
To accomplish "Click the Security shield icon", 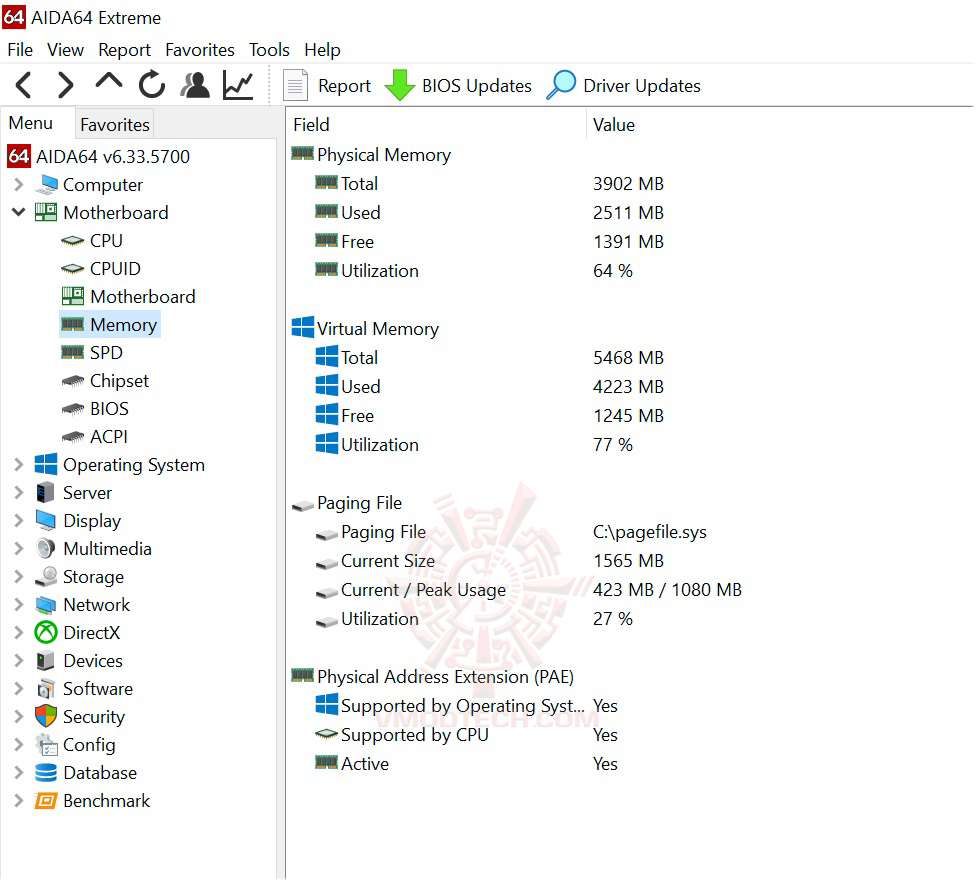I will click(x=46, y=717).
